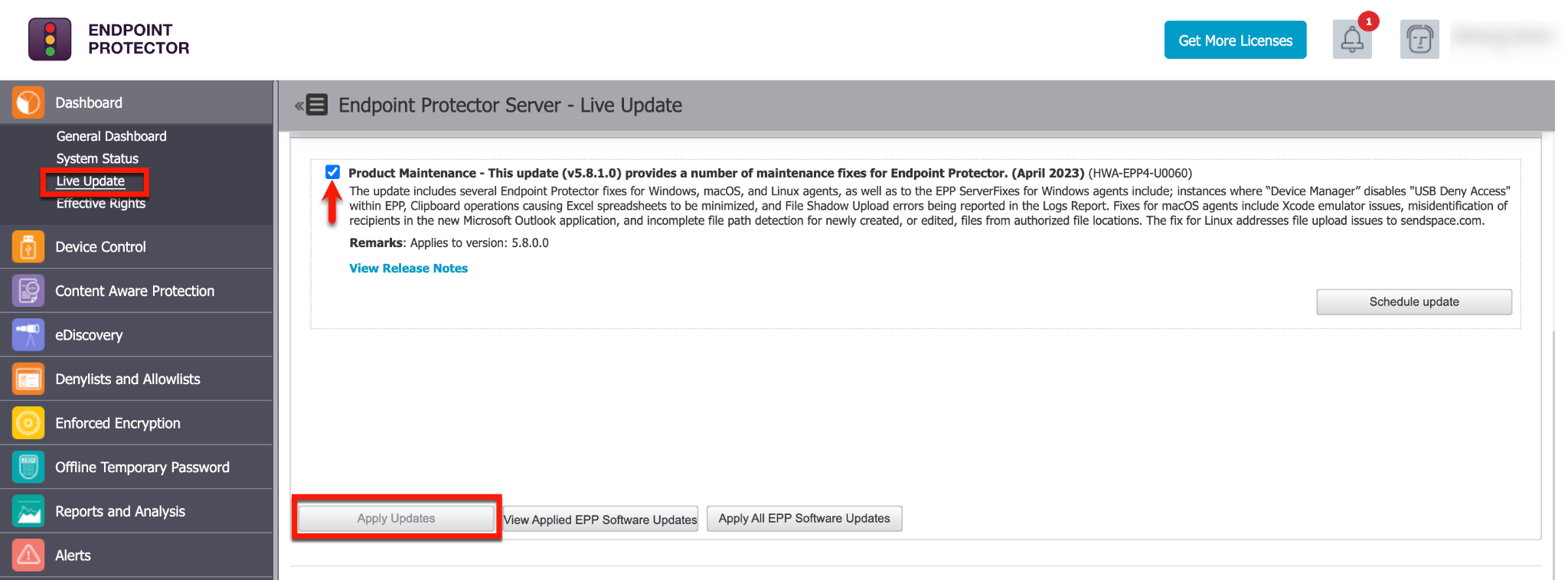Image resolution: width=1568 pixels, height=580 pixels.
Task: Click the Enforced Encryption icon
Action: [x=28, y=423]
